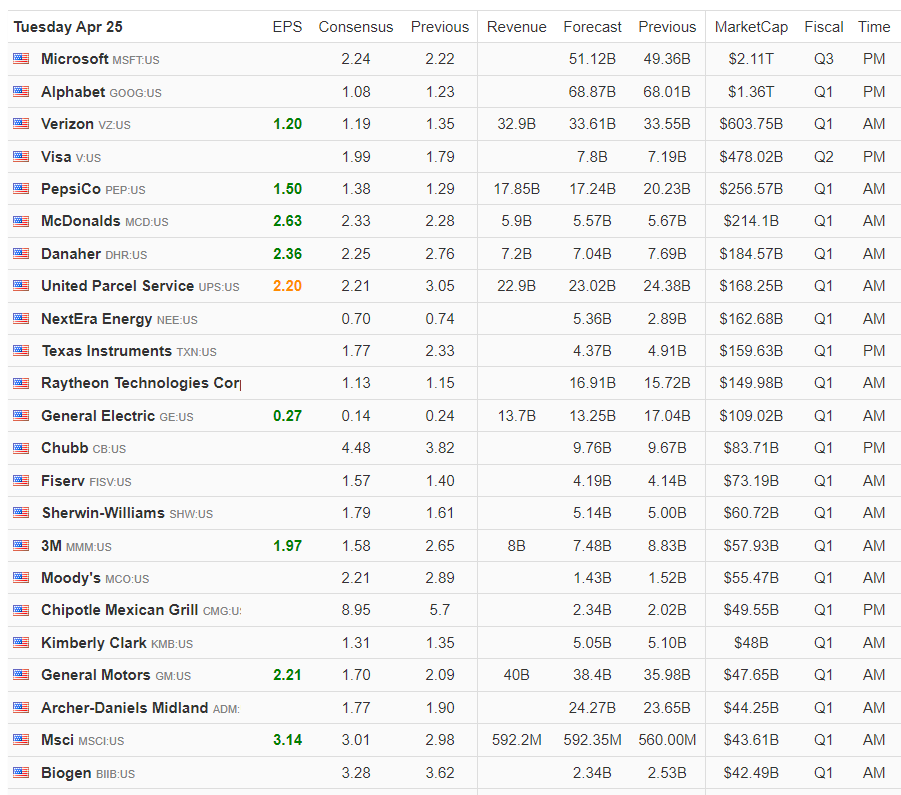
Task: Click the flag icon by Raytheon Technologies
Action: [x=21, y=383]
